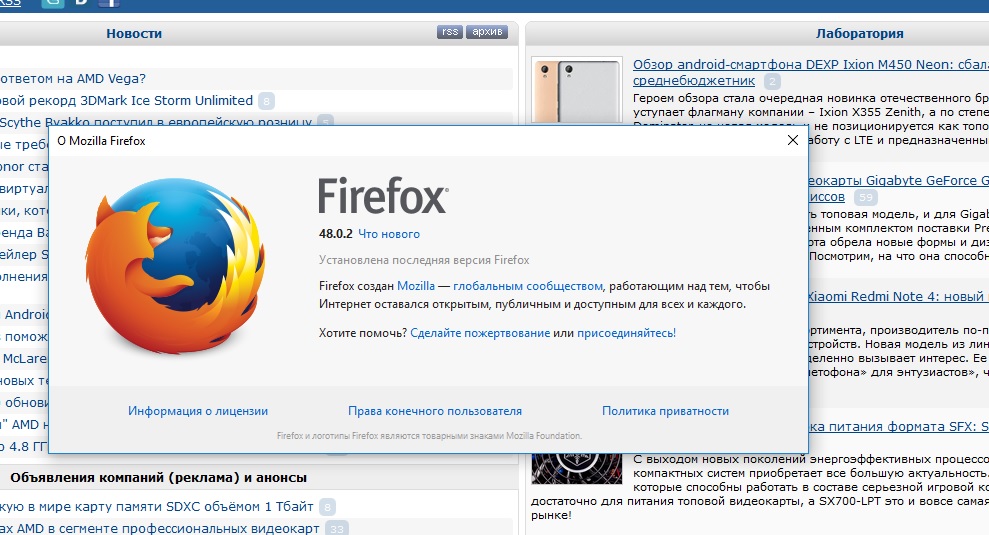The image size is (989, 535).
Task: Open 'Информация о лицензии' link
Action: [x=198, y=411]
